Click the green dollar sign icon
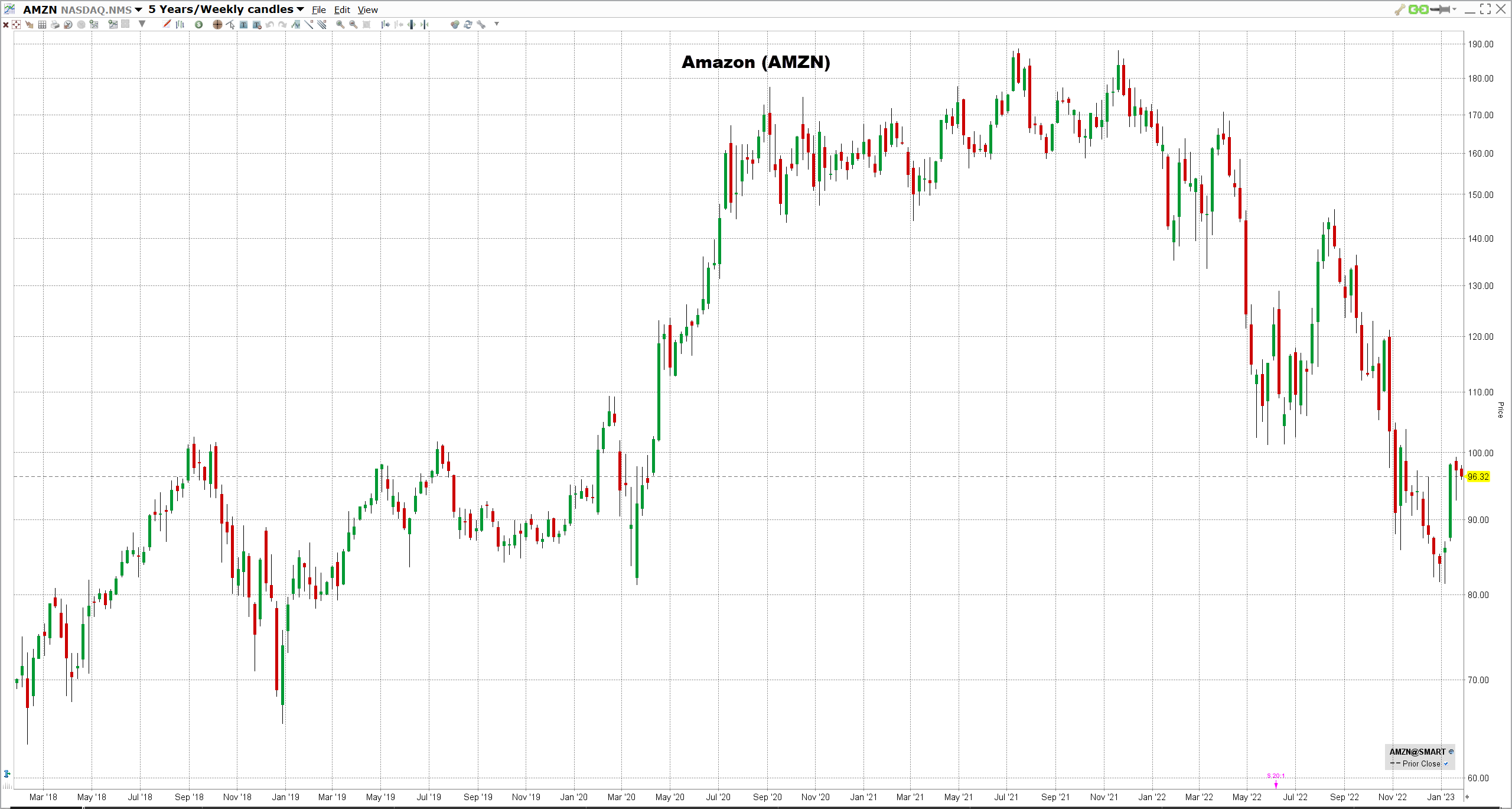 pos(198,24)
